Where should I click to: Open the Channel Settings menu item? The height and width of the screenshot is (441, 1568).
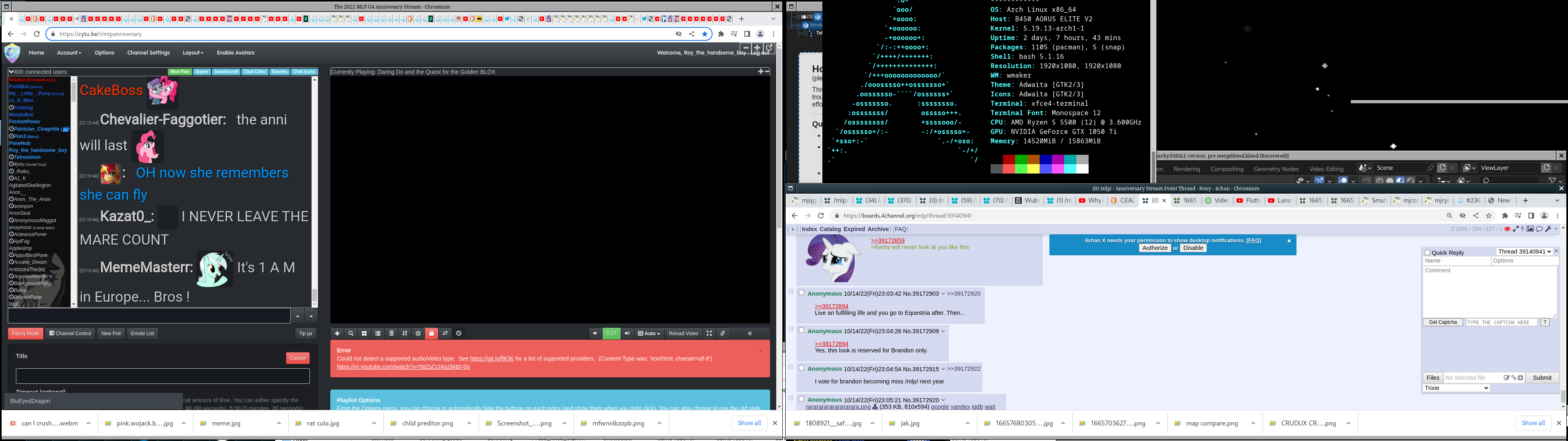pyautogui.click(x=148, y=53)
